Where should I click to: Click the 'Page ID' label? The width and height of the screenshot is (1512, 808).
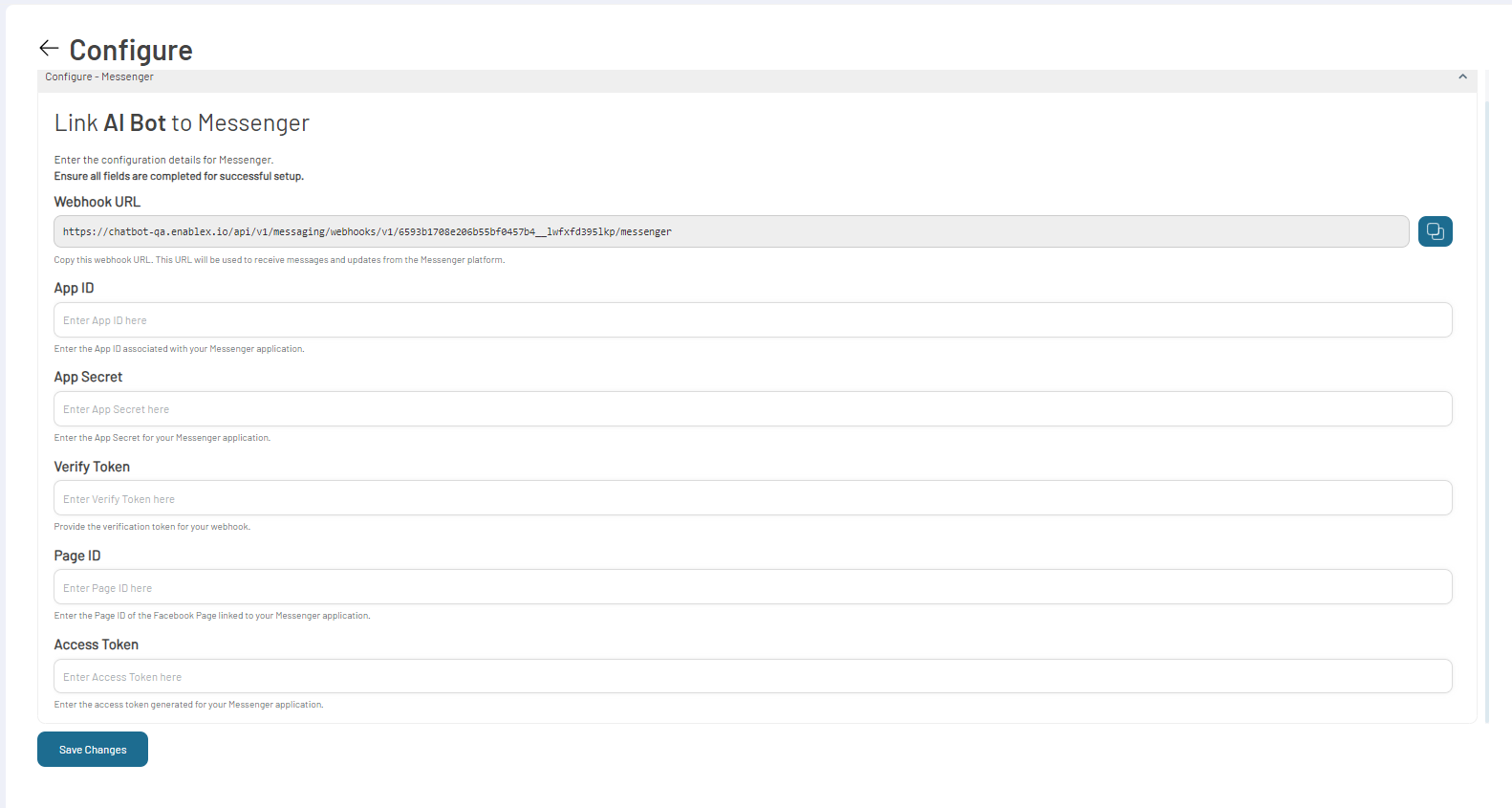tap(77, 556)
